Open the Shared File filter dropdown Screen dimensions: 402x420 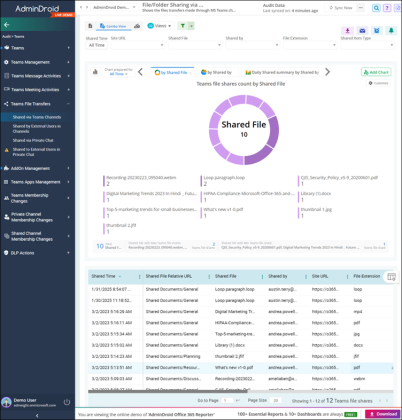click(195, 45)
